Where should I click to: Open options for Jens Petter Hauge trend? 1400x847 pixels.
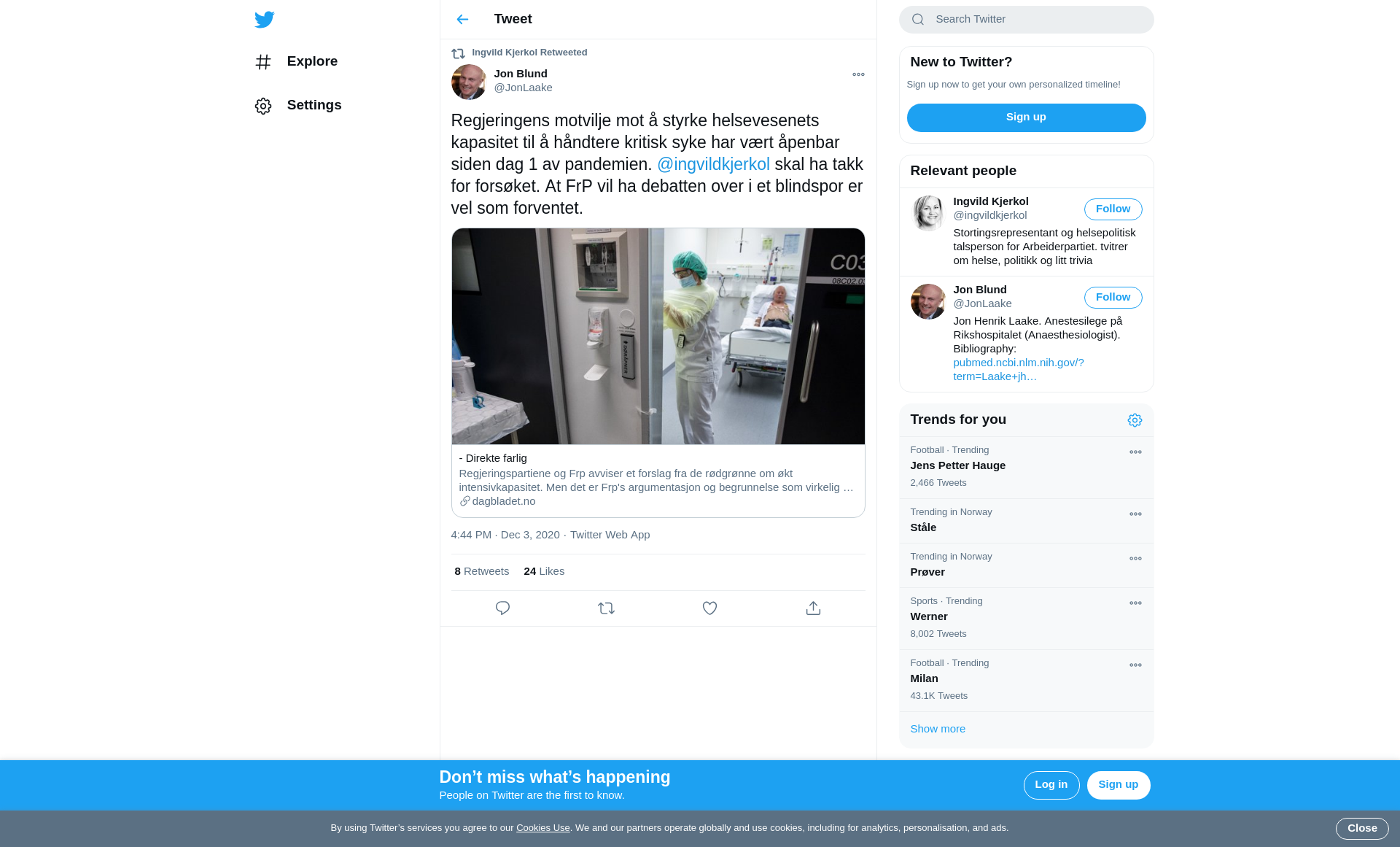(x=1135, y=452)
